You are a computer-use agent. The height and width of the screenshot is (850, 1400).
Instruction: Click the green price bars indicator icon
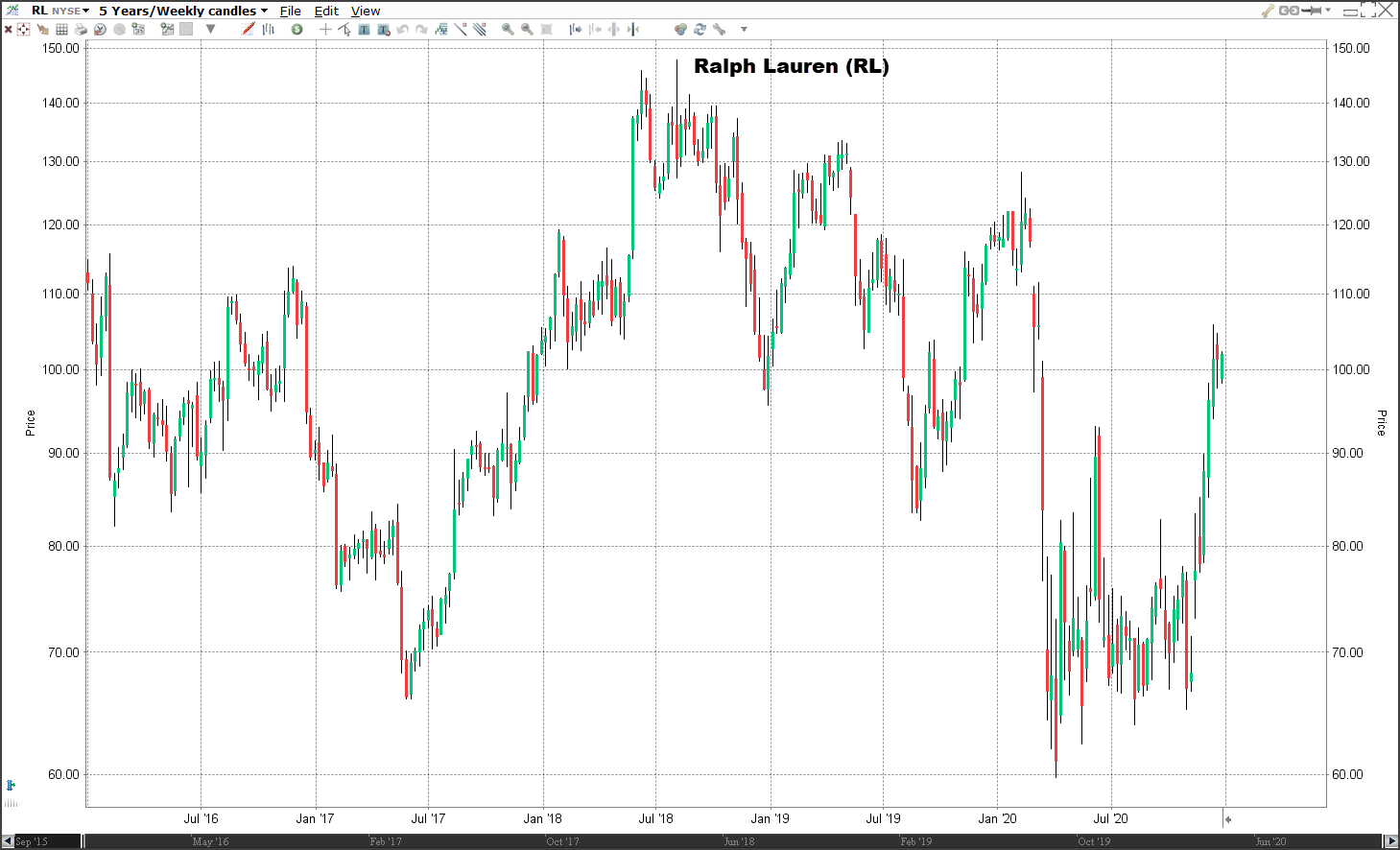(441, 29)
